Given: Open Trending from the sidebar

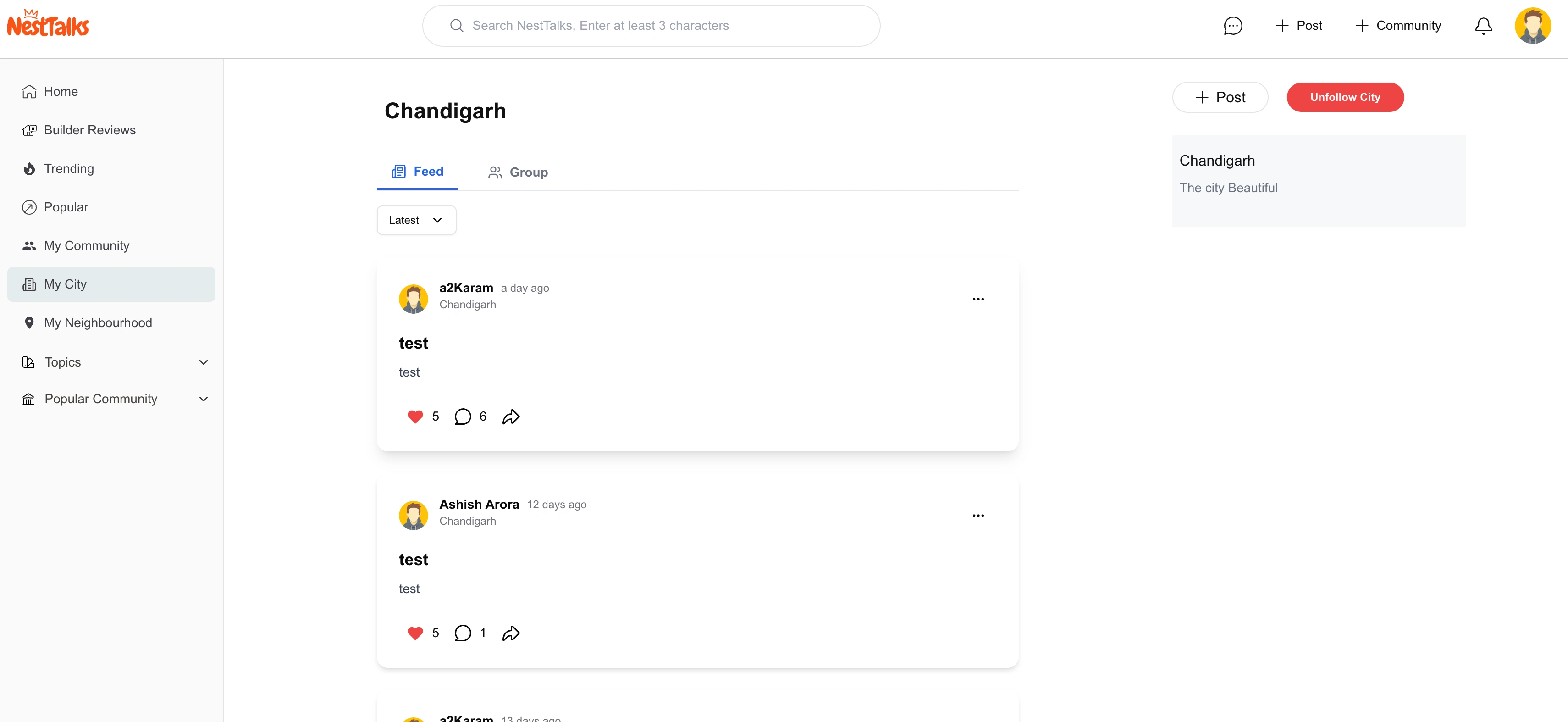Looking at the screenshot, I should click(x=69, y=169).
